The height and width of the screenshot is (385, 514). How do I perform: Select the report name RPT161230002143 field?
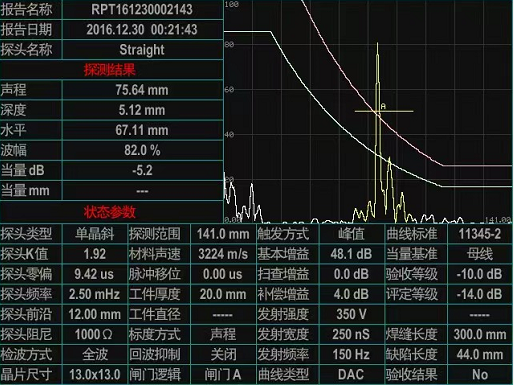click(x=142, y=9)
